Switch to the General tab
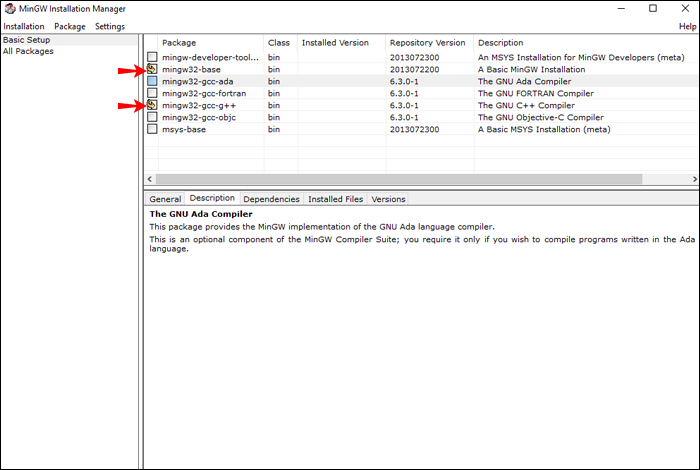The width and height of the screenshot is (700, 470). (x=165, y=199)
